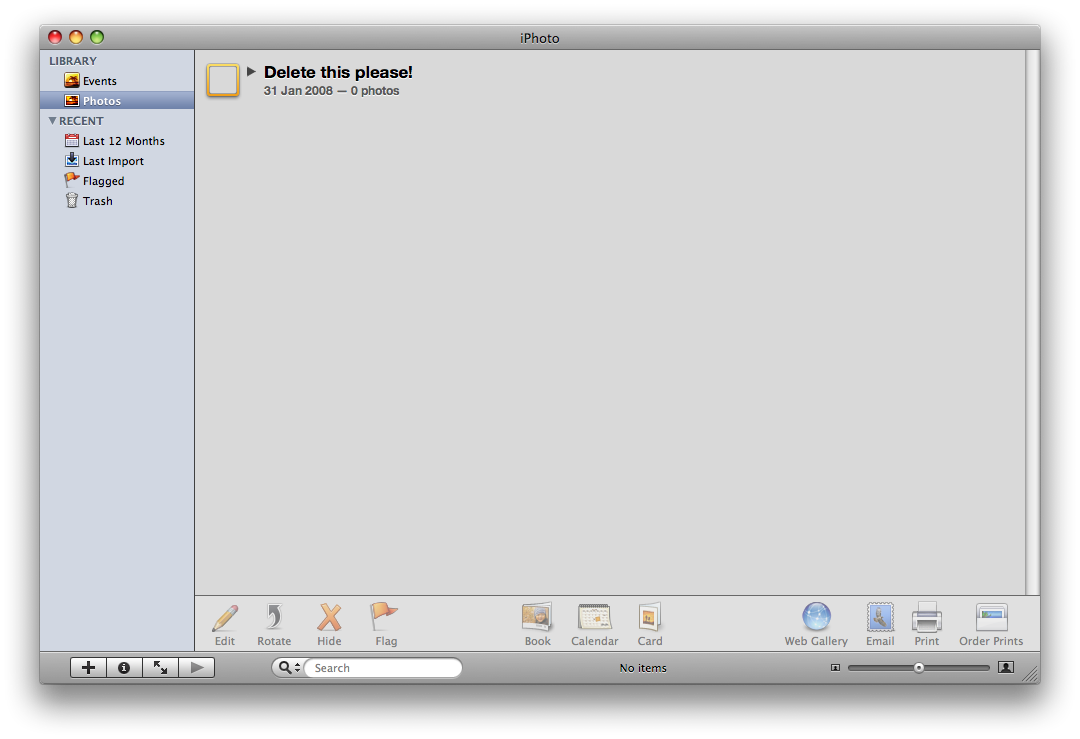Click the '31 Jan 2008 — 0 photos' subtitle
1080x739 pixels.
click(331, 91)
